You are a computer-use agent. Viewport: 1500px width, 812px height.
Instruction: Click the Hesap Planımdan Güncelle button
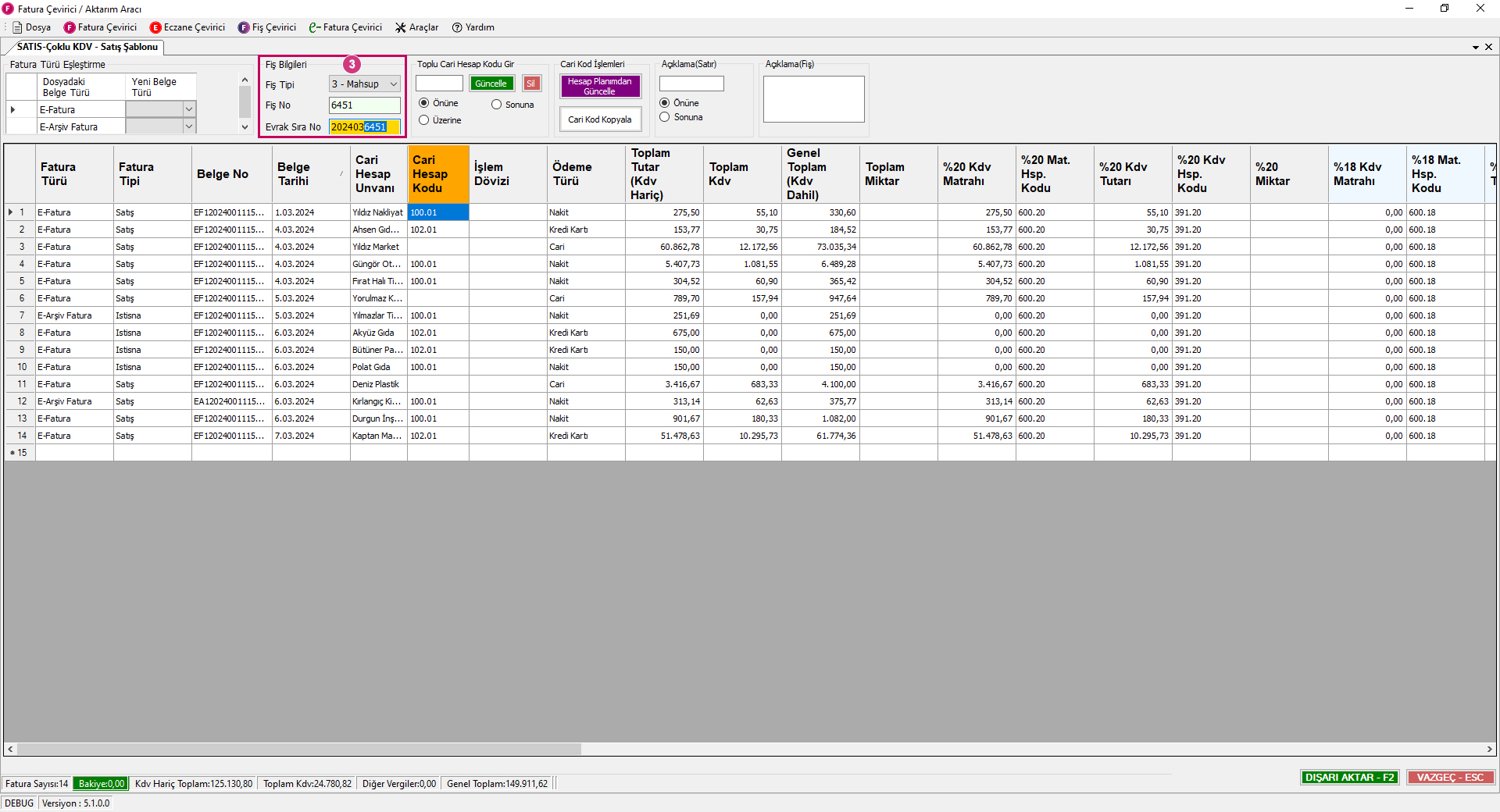coord(599,86)
